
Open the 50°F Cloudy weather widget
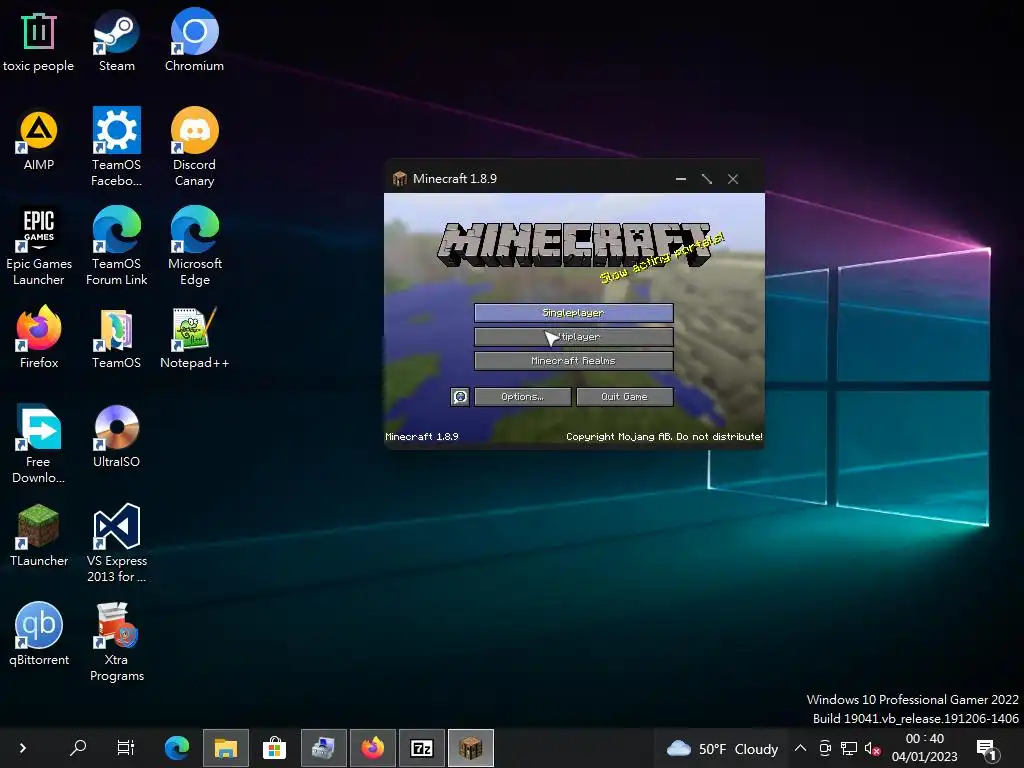[x=722, y=748]
